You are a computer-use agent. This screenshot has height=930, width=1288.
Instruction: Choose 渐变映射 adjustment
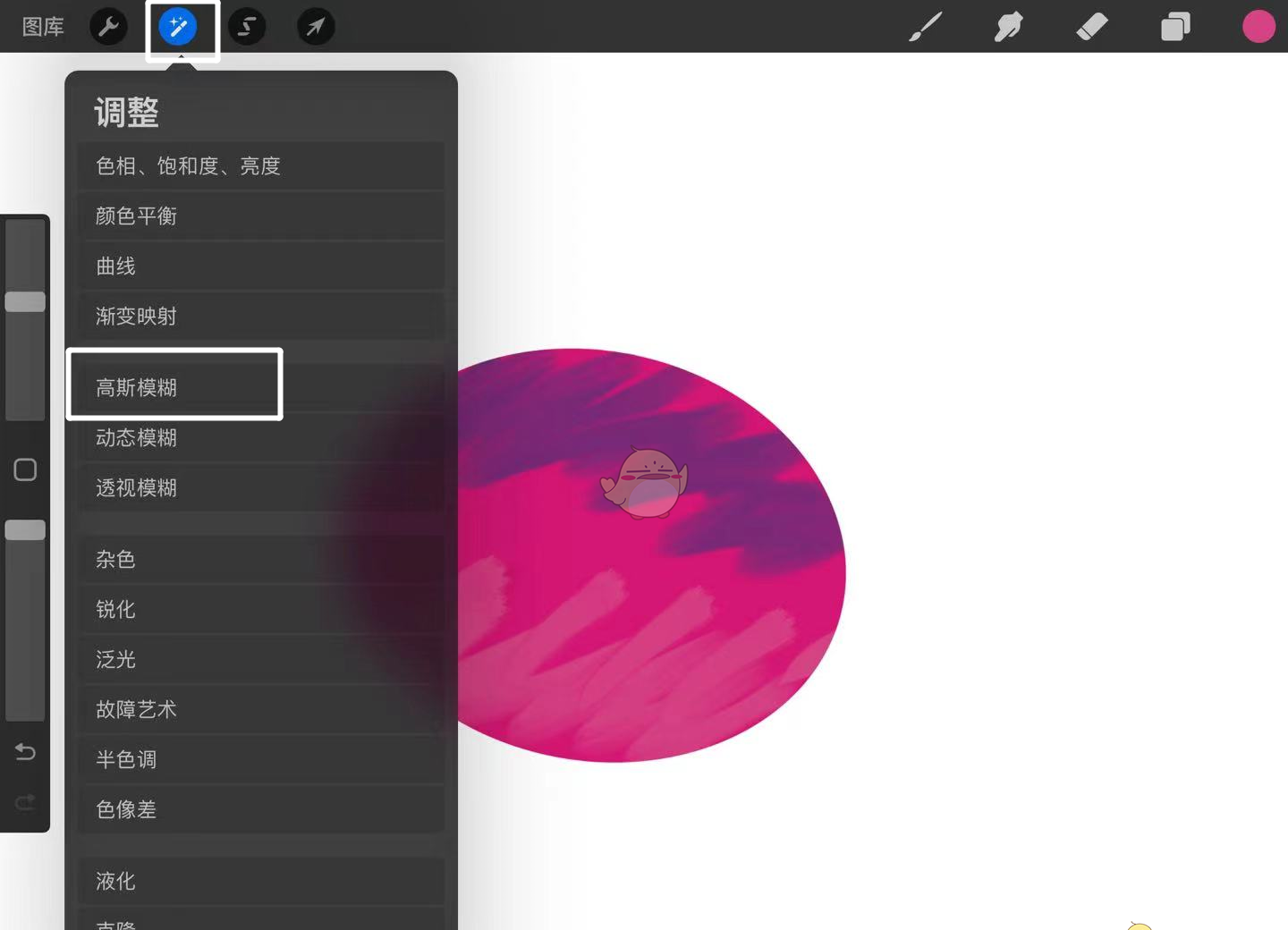261,316
